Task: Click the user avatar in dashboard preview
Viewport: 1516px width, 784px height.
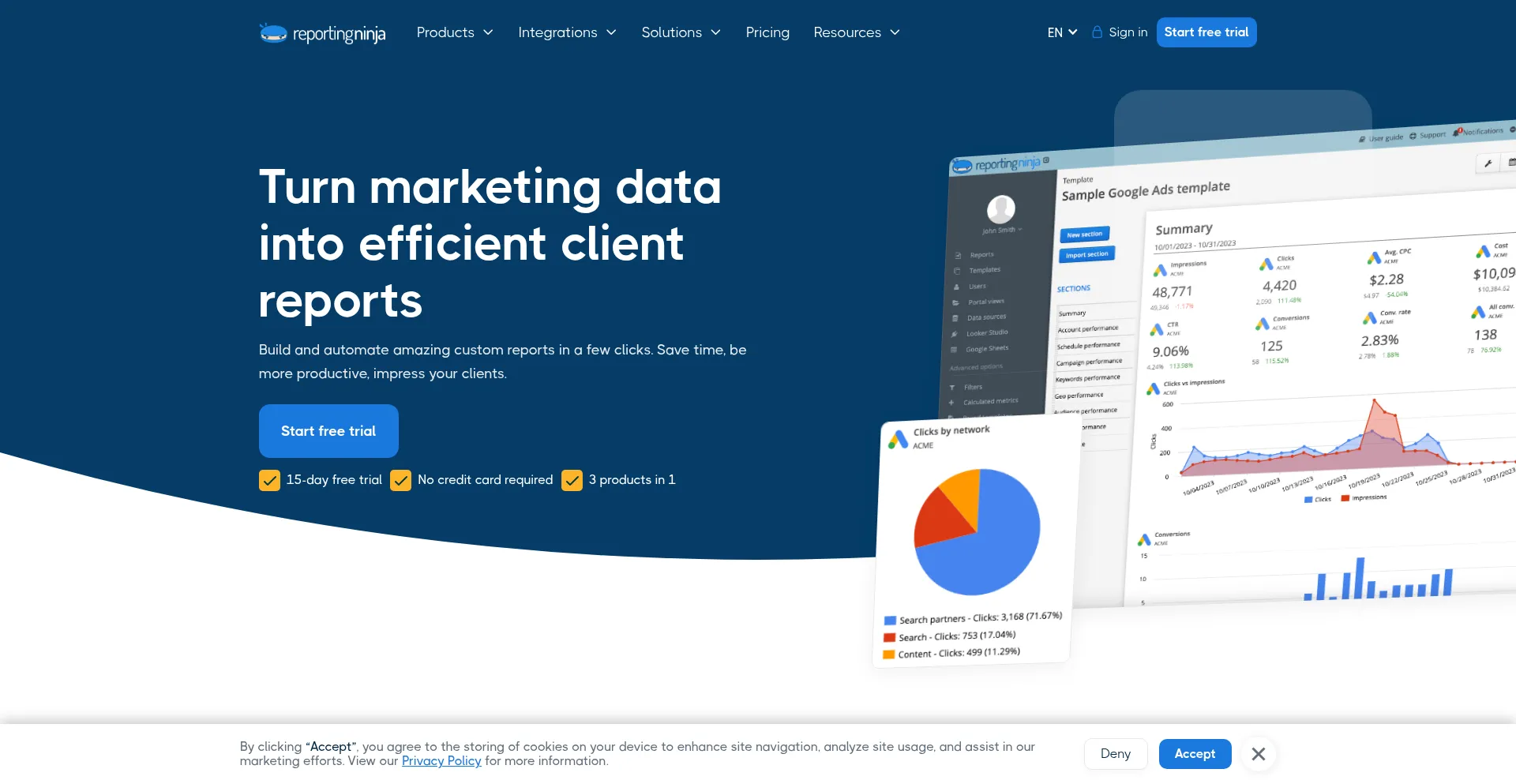Action: 1000,209
